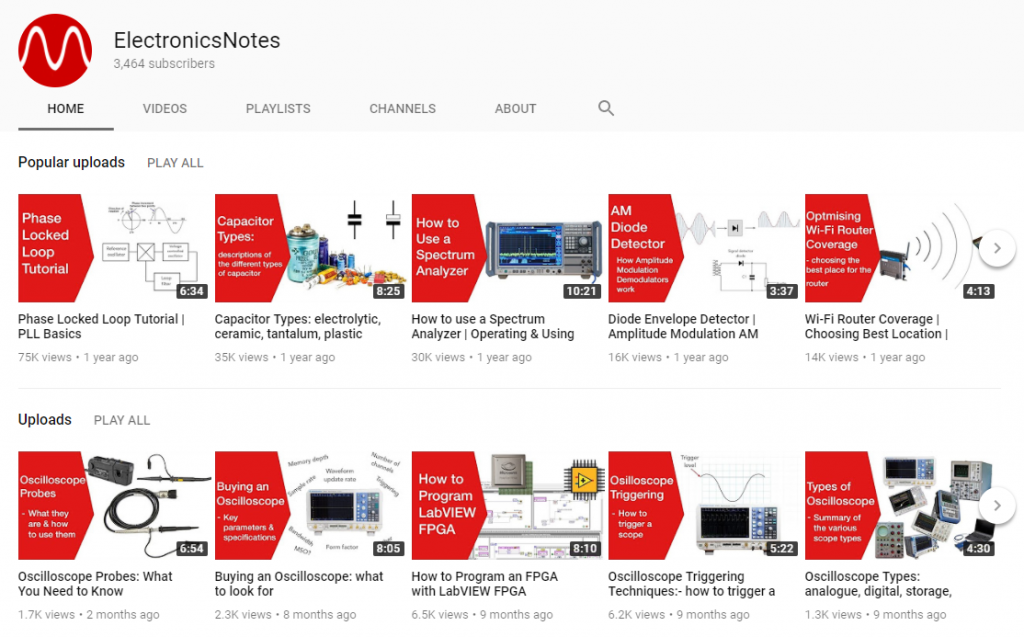Click title 'Phase Locked Loop Tutorial | PLL Basics'
Image resolution: width=1024 pixels, height=637 pixels.
(x=101, y=327)
